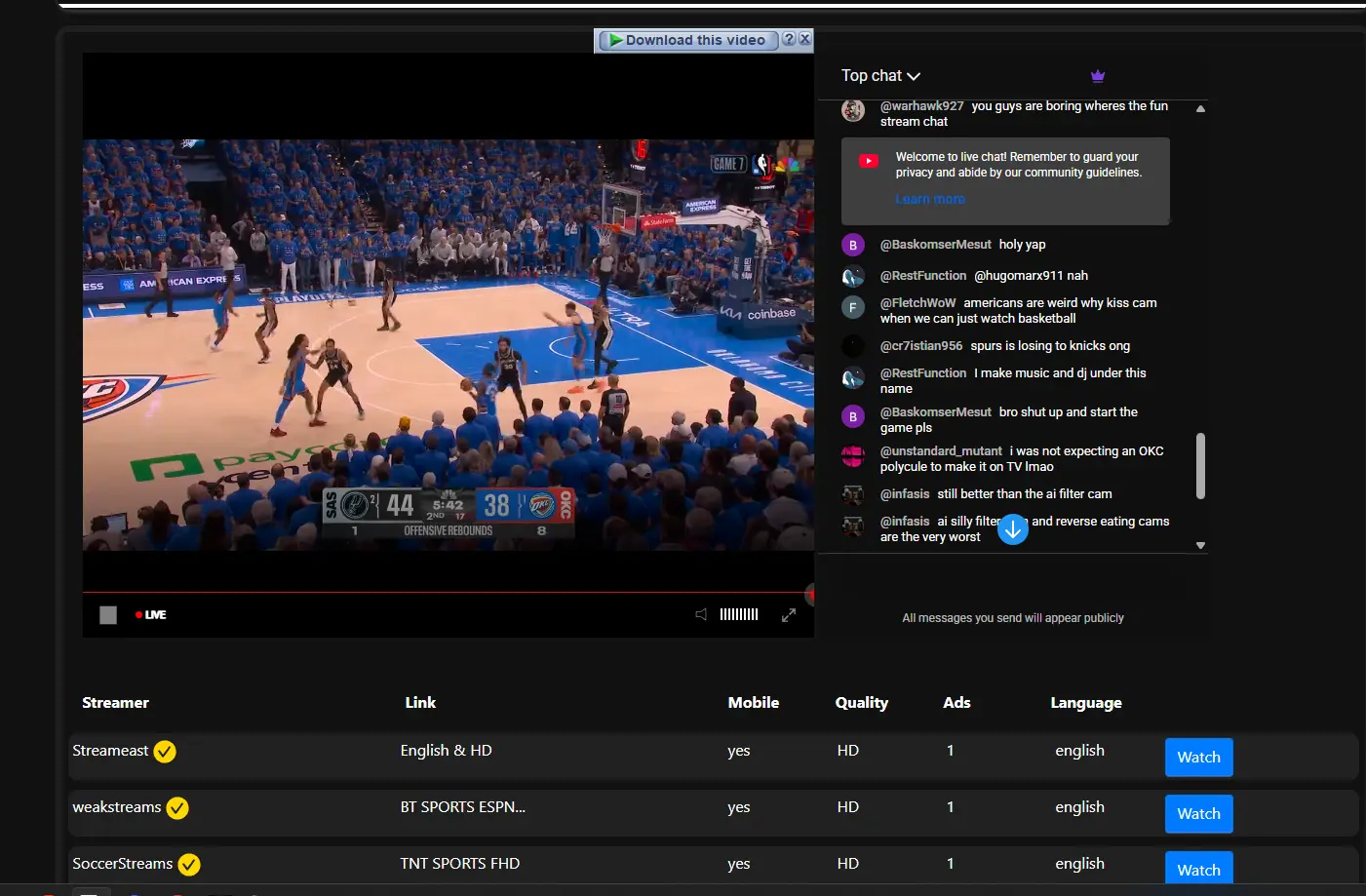
Task: Click the English & HD link text
Action: pyautogui.click(x=446, y=751)
